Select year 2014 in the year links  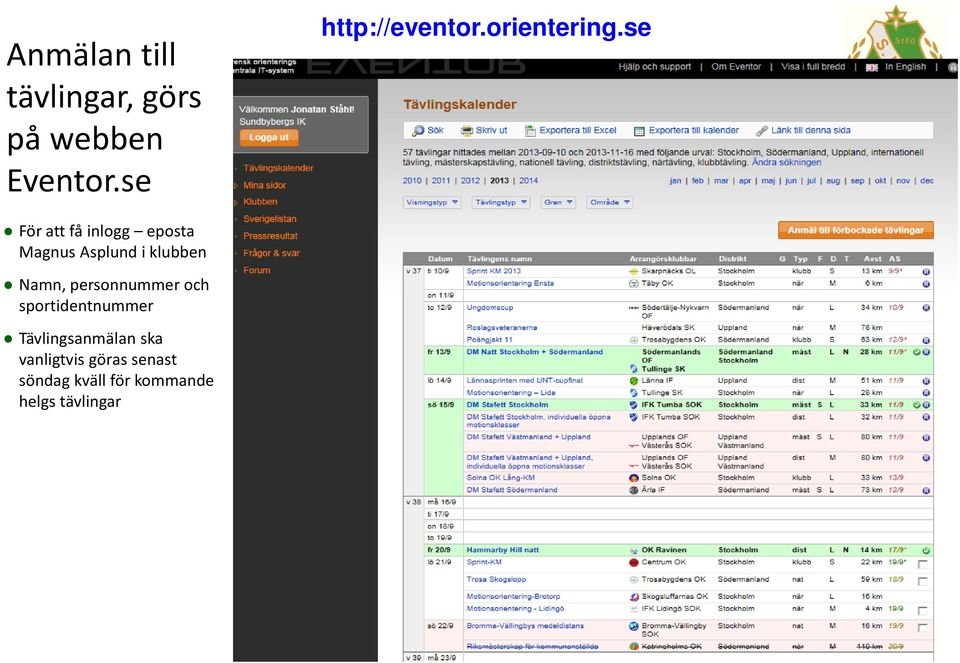(x=528, y=181)
